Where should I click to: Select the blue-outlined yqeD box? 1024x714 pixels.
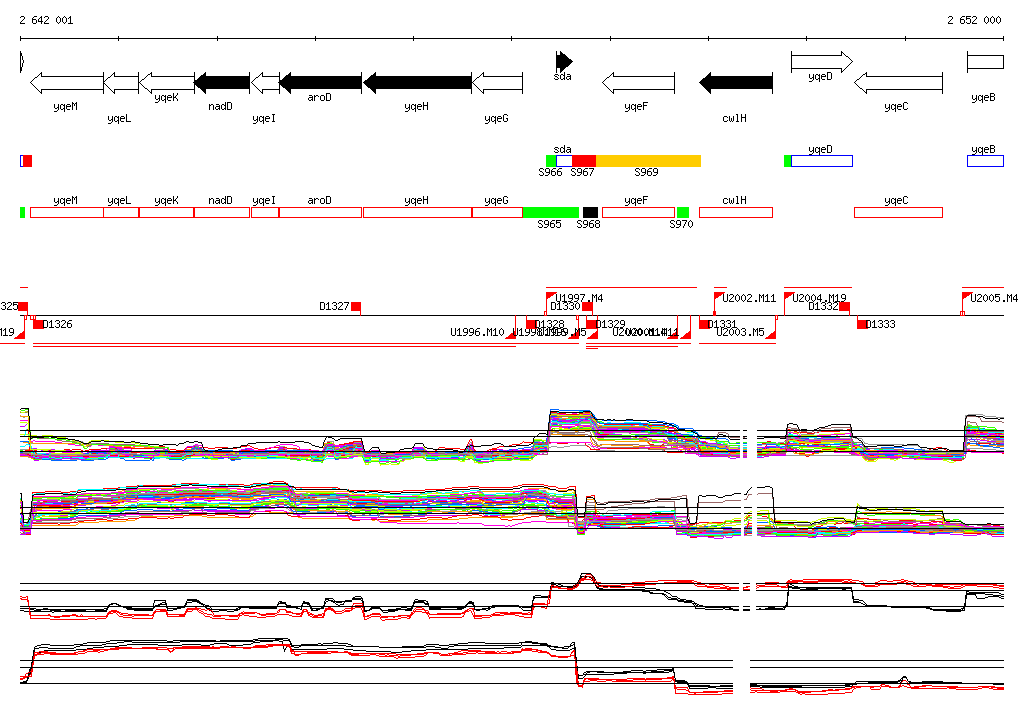[x=822, y=161]
